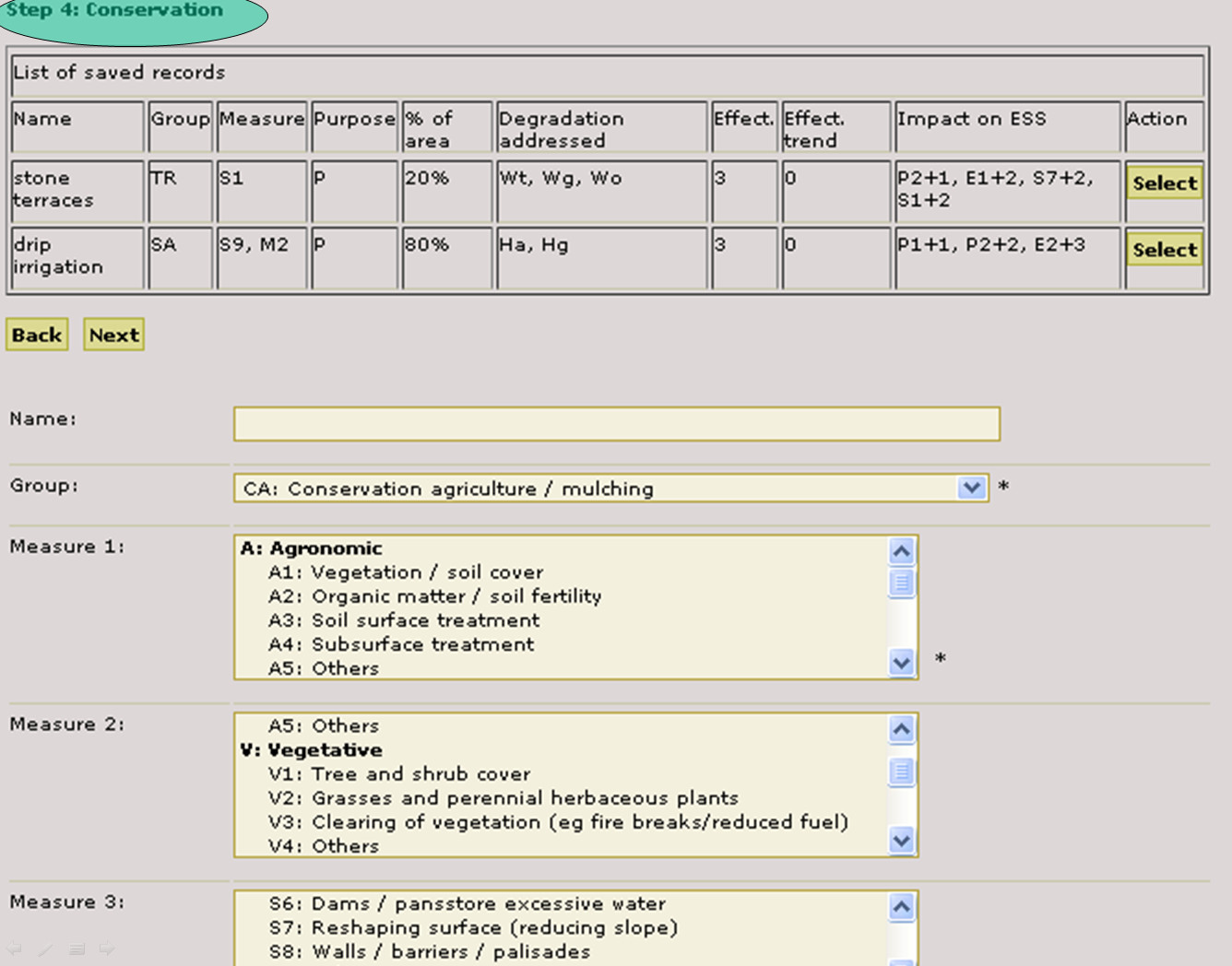Click Measure 3 list scroll-up arrow
Viewport: 1232px width, 966px height.
tap(901, 907)
